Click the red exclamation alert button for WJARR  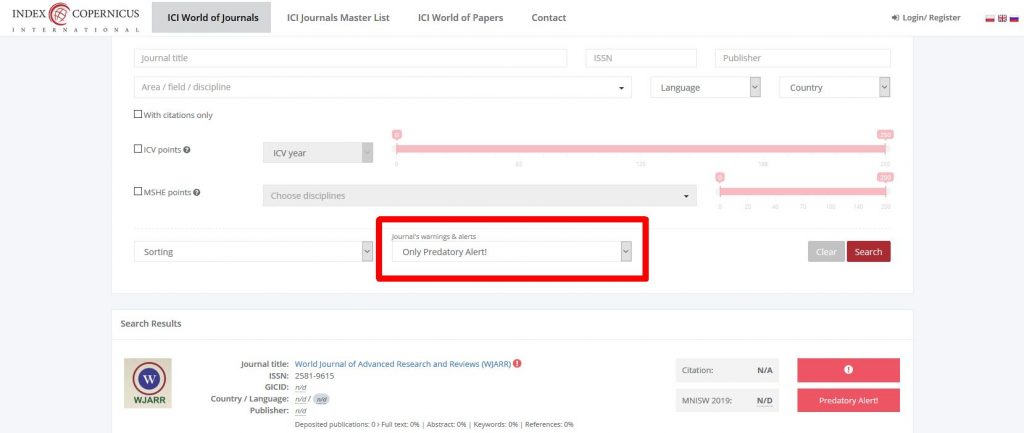[848, 370]
